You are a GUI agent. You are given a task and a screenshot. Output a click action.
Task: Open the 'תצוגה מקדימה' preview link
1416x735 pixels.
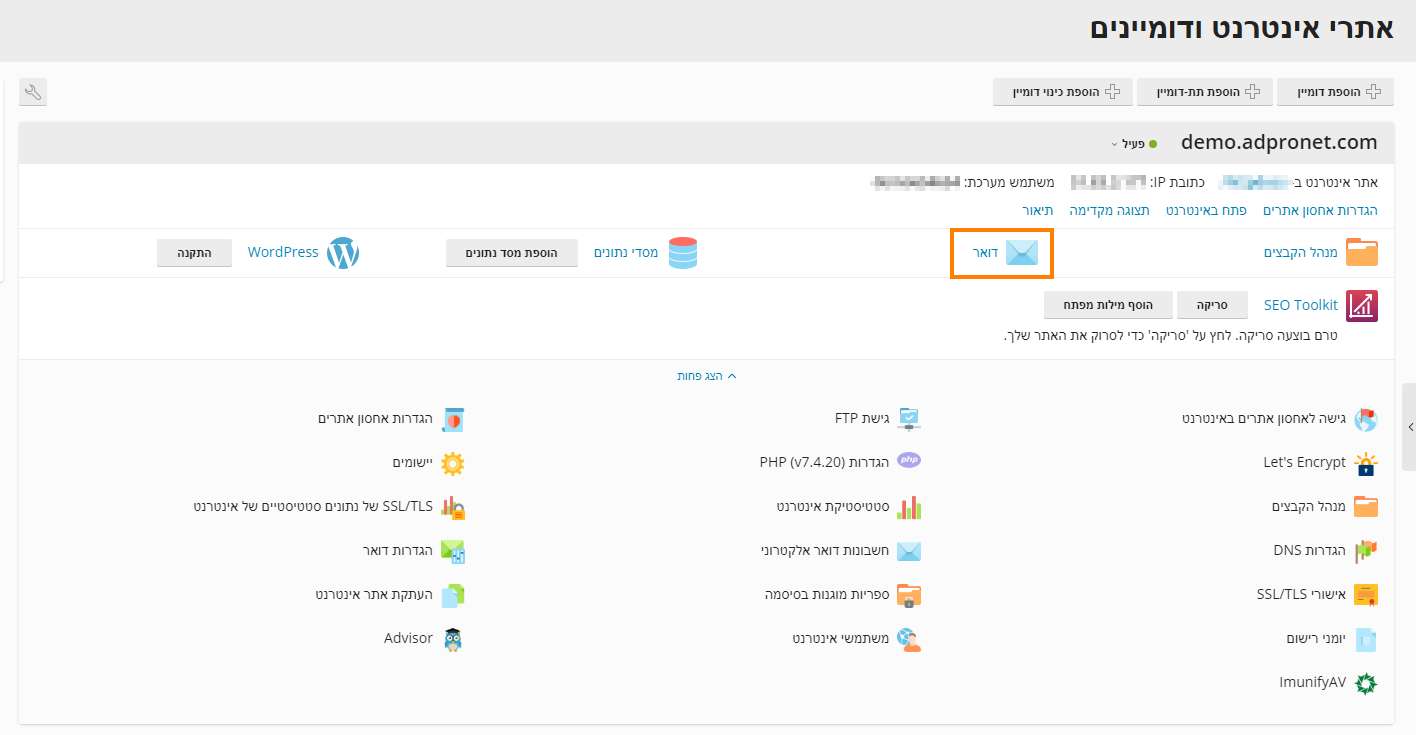click(x=1109, y=210)
